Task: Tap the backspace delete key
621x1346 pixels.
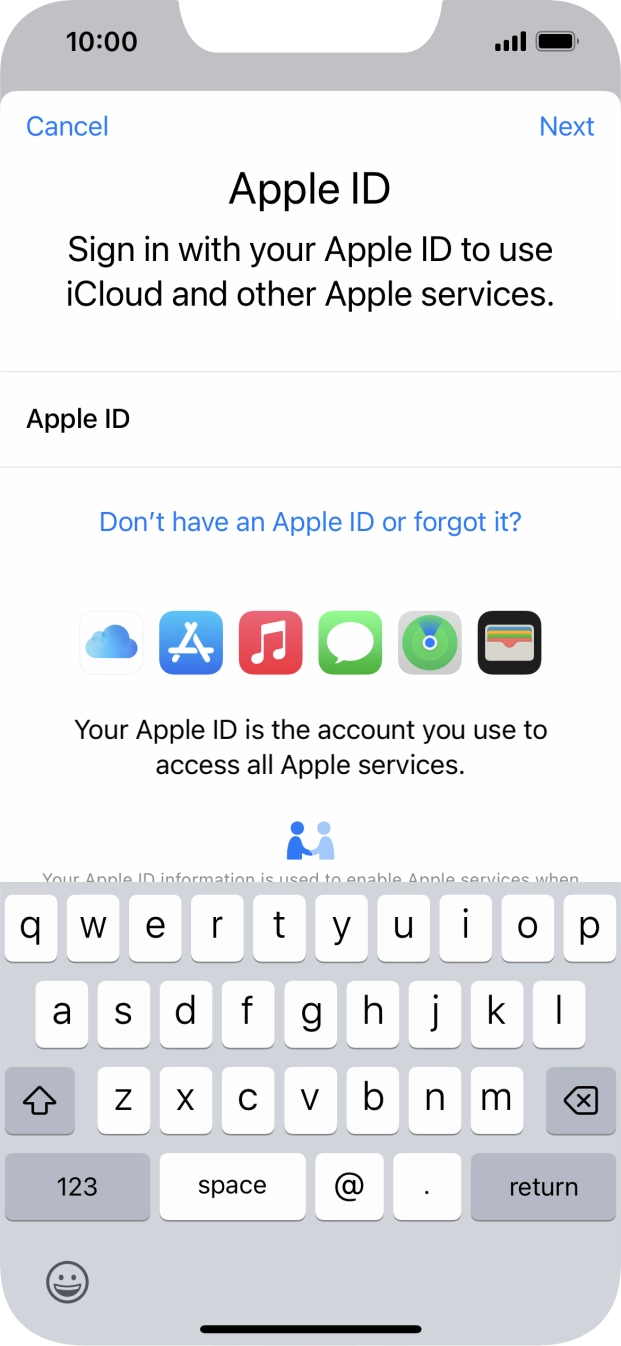Action: pos(581,1101)
